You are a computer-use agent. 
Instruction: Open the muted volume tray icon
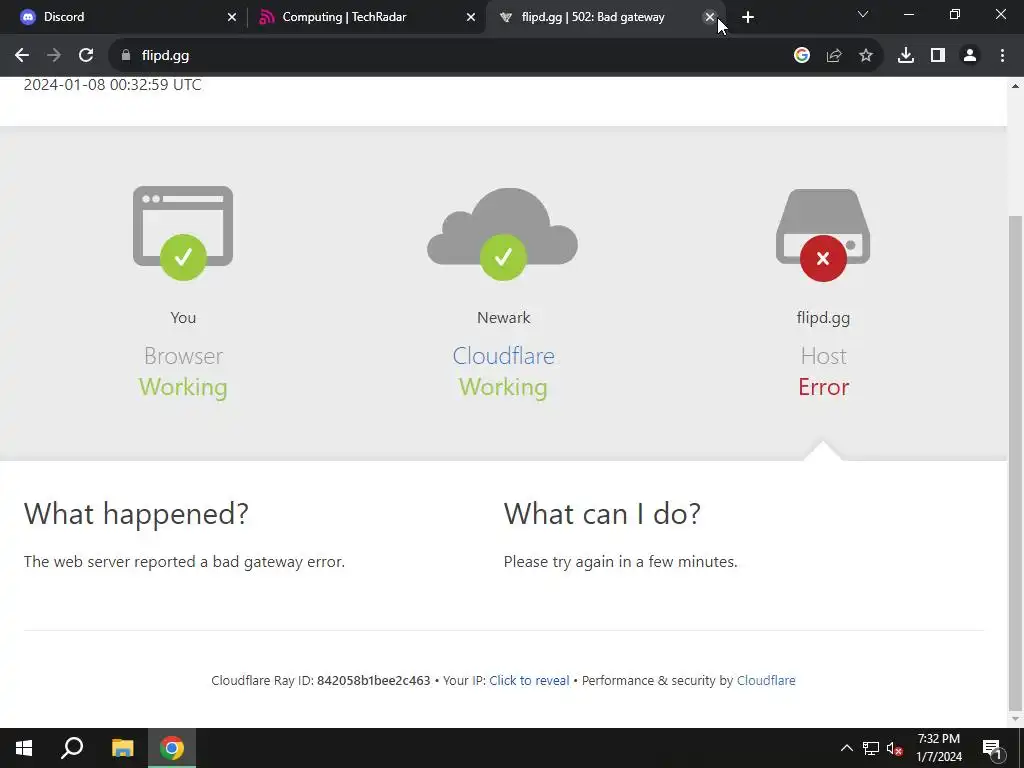coord(895,748)
